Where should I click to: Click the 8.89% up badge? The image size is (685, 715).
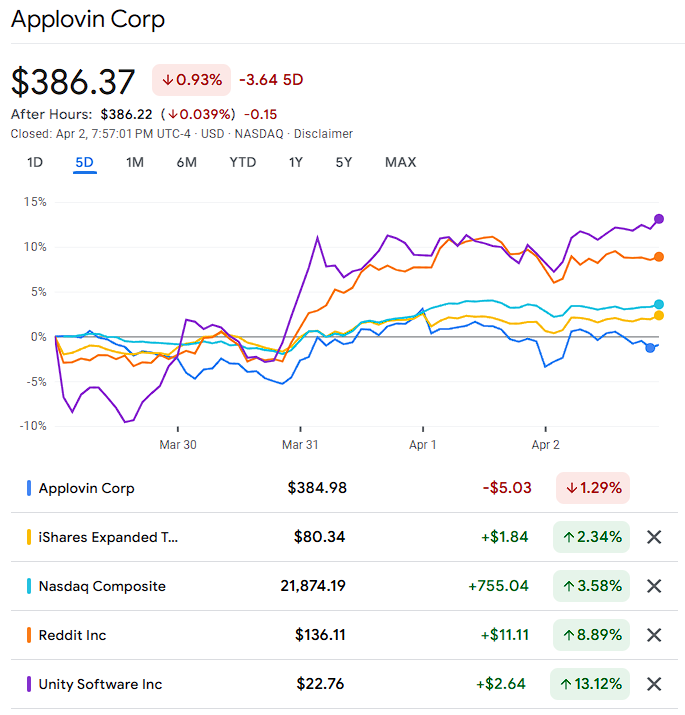(592, 635)
